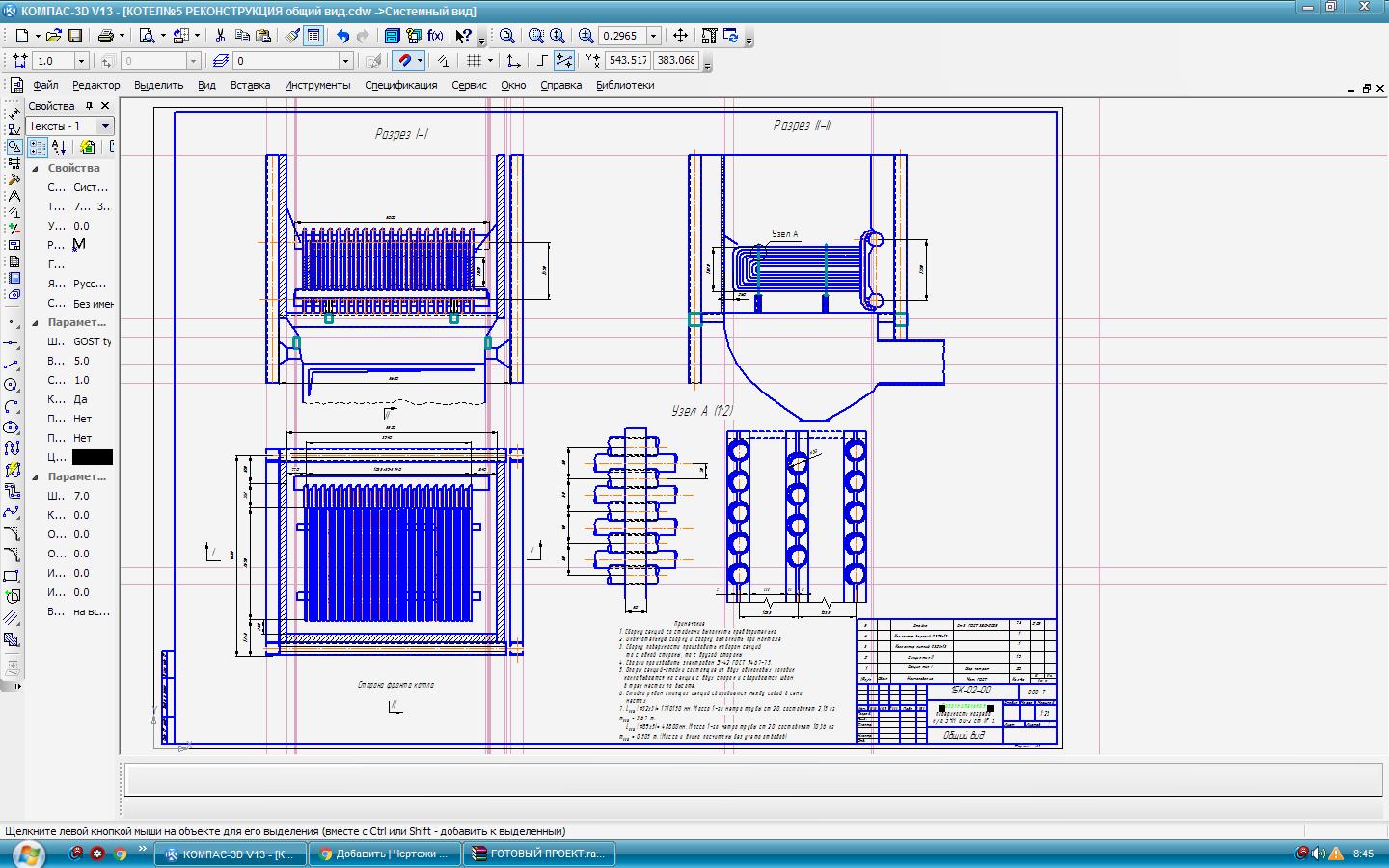Toggle the Properties panel icon

click(313, 36)
